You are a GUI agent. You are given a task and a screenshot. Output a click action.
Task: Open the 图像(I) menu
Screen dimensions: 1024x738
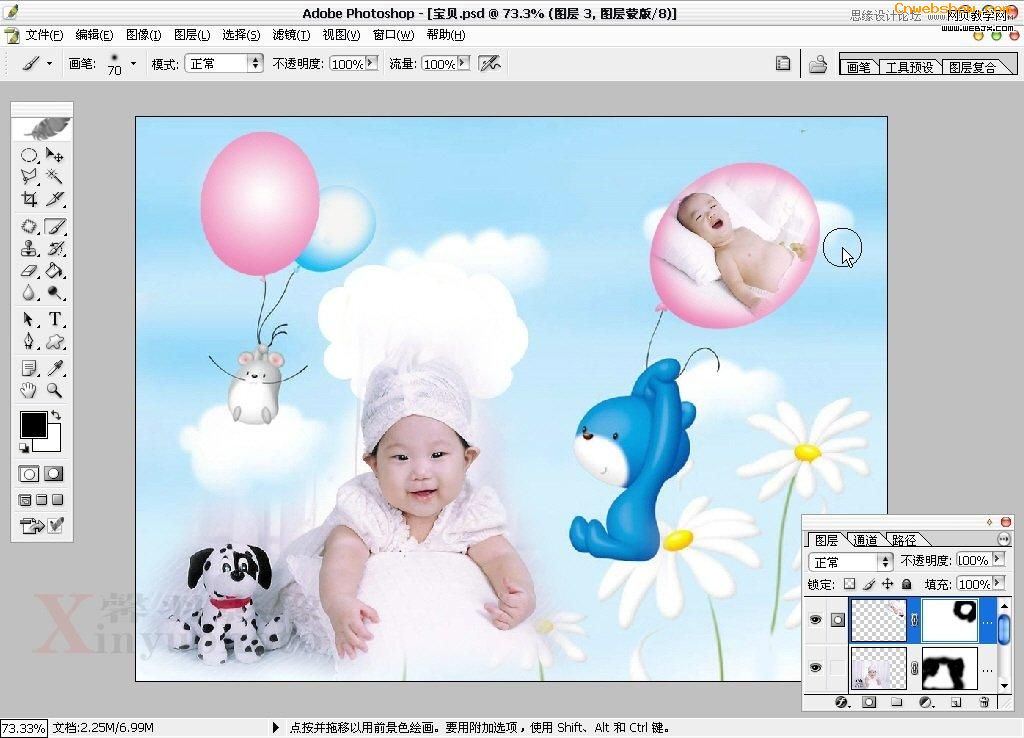click(144, 35)
